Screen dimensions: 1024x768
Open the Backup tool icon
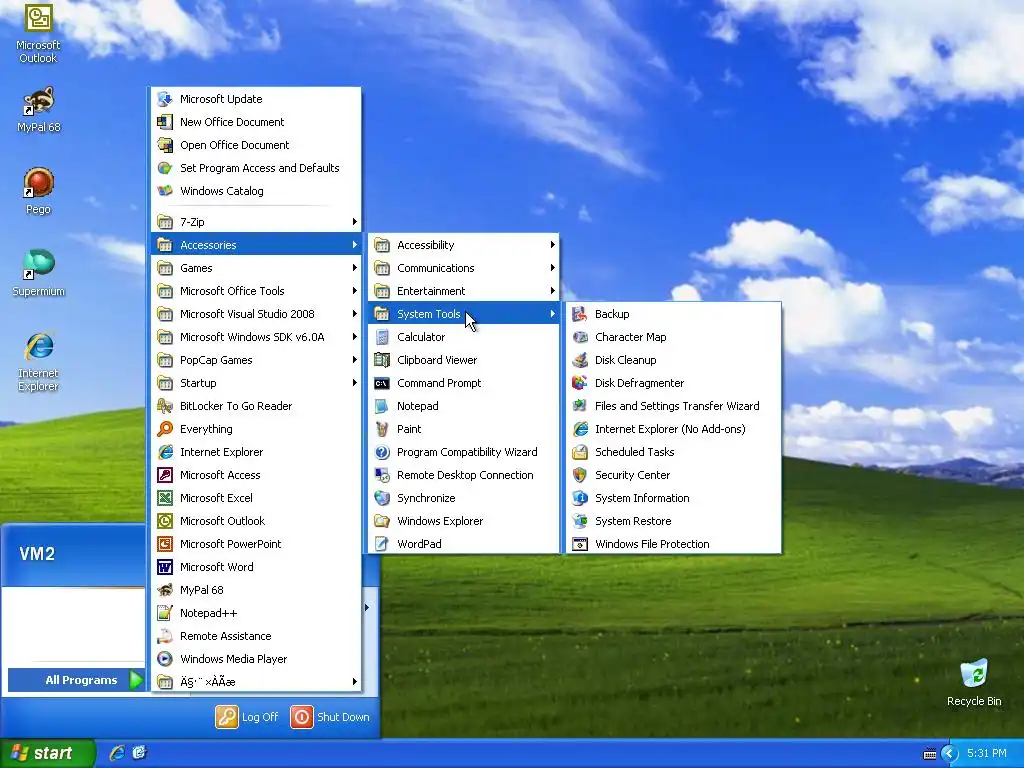579,314
